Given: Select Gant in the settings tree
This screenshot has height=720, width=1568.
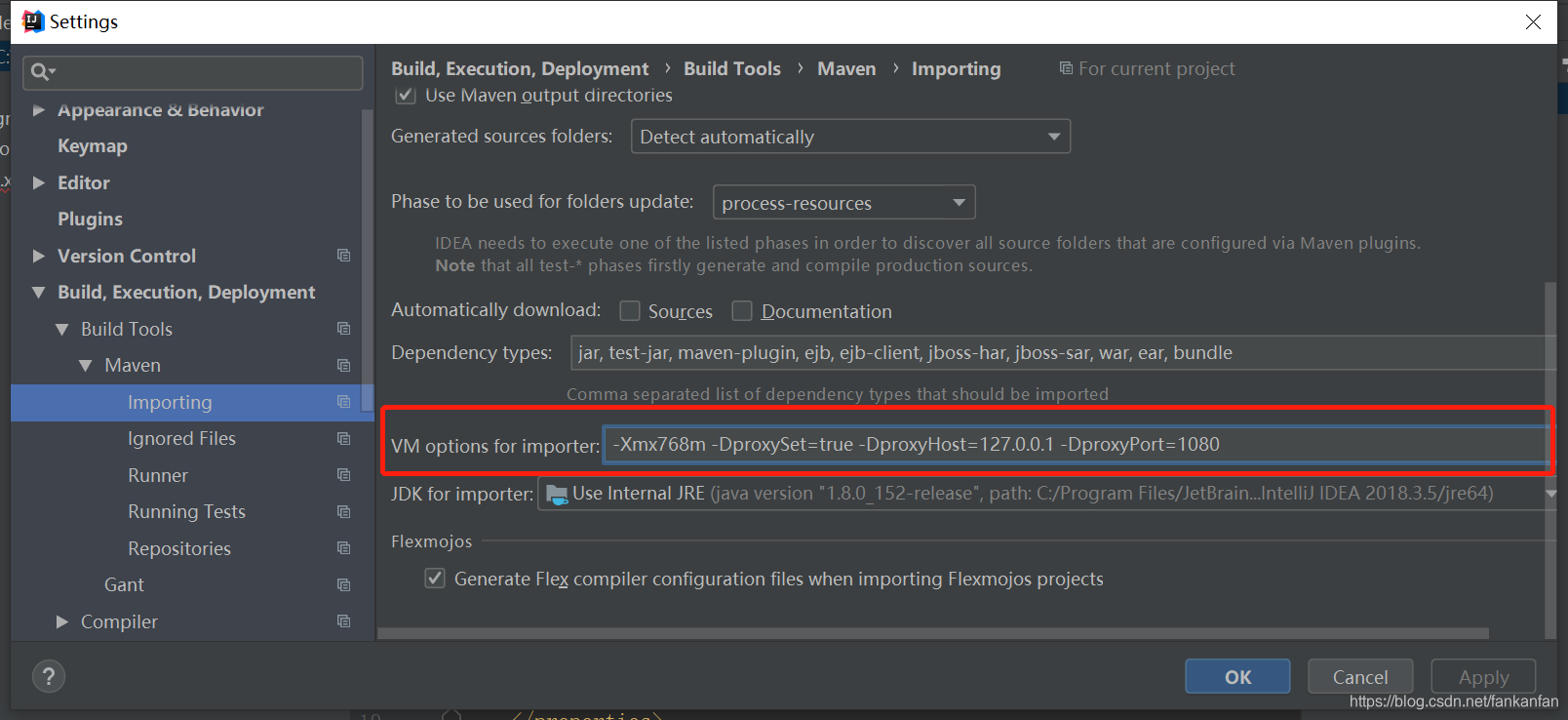Looking at the screenshot, I should pyautogui.click(x=124, y=584).
